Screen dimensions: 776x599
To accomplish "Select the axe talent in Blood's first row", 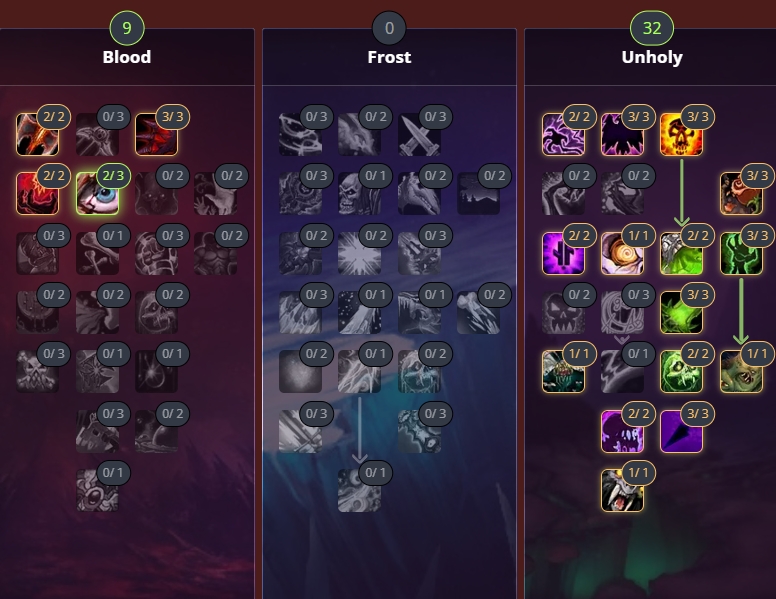I will pyautogui.click(x=38, y=134).
